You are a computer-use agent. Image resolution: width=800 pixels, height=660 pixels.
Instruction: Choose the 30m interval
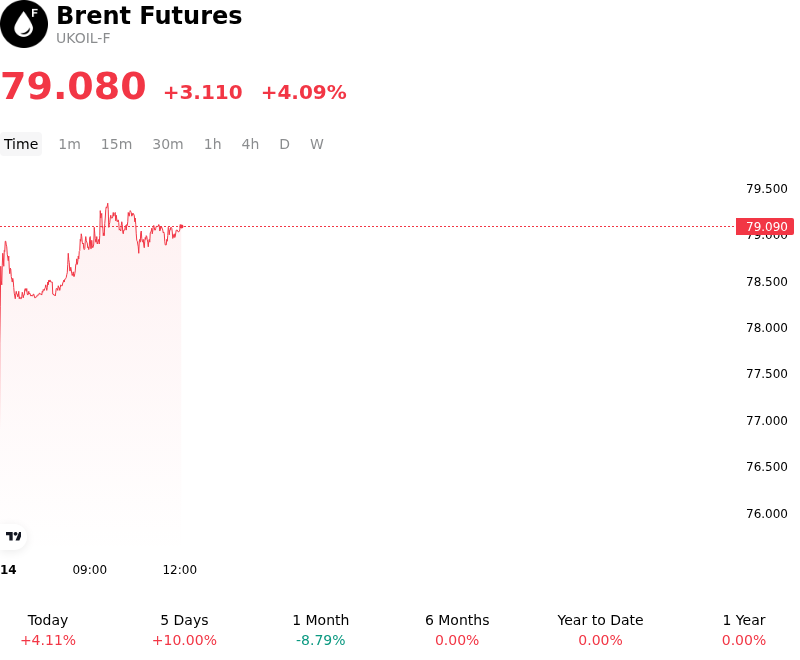(168, 144)
